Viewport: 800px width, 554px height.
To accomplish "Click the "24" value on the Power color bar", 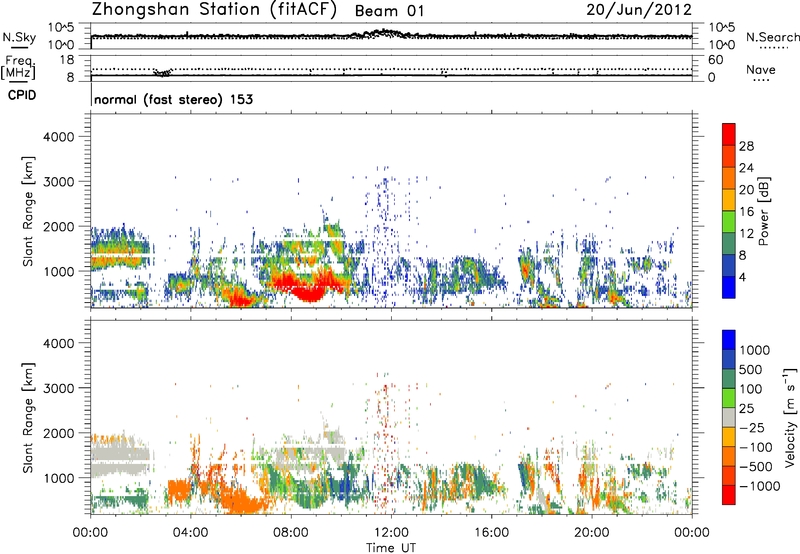I will coord(746,168).
